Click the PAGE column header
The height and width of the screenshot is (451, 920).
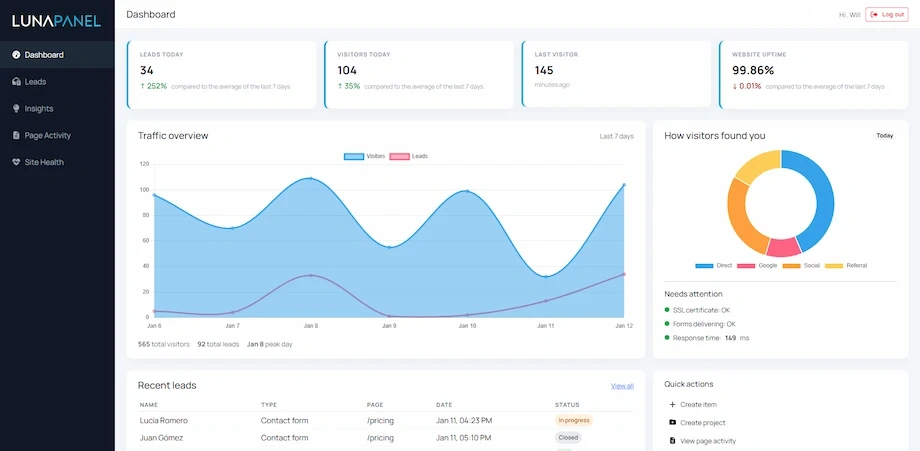pos(375,405)
